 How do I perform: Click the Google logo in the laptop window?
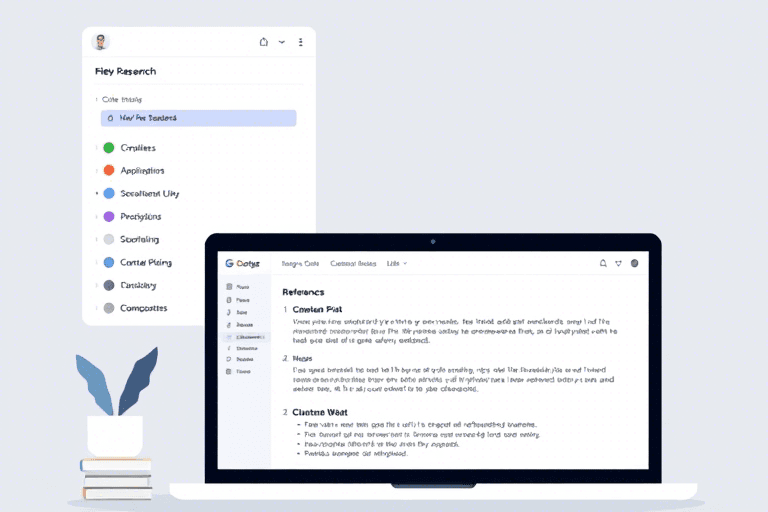229,264
